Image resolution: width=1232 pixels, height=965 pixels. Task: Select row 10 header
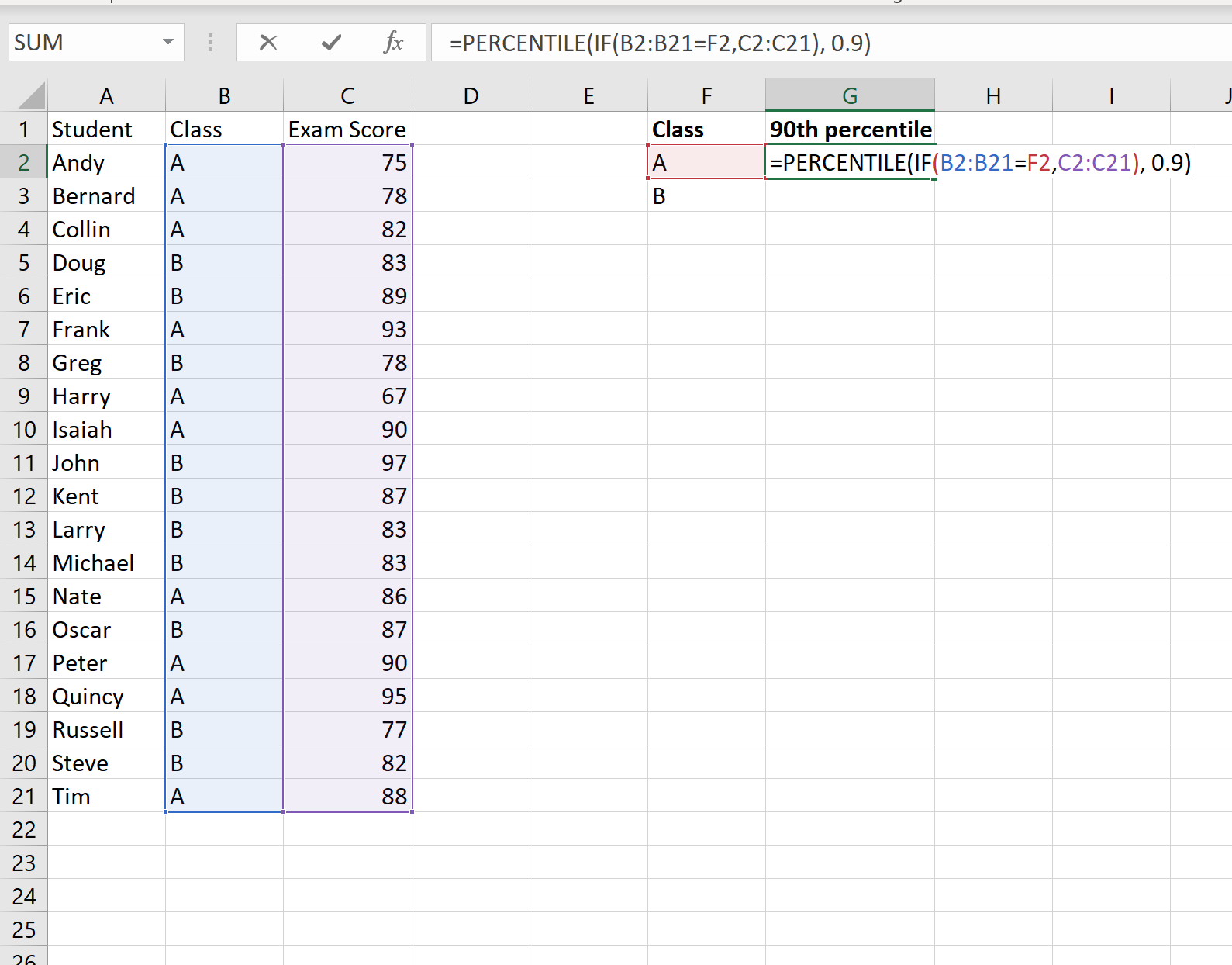[x=24, y=429]
